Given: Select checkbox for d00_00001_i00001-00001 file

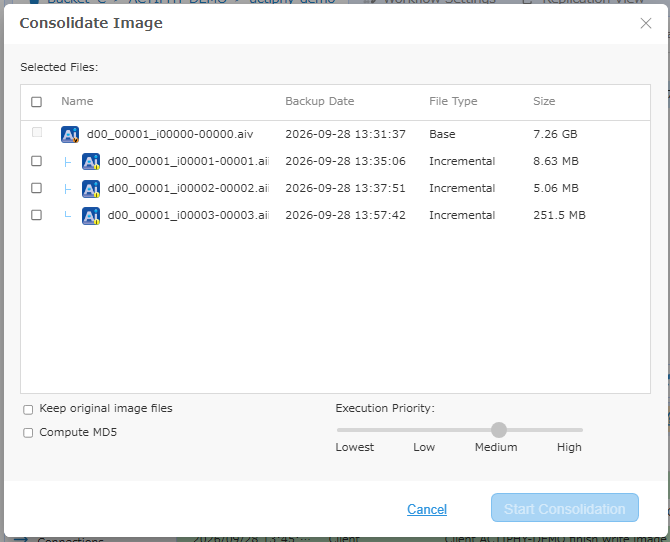Looking at the screenshot, I should [37, 161].
